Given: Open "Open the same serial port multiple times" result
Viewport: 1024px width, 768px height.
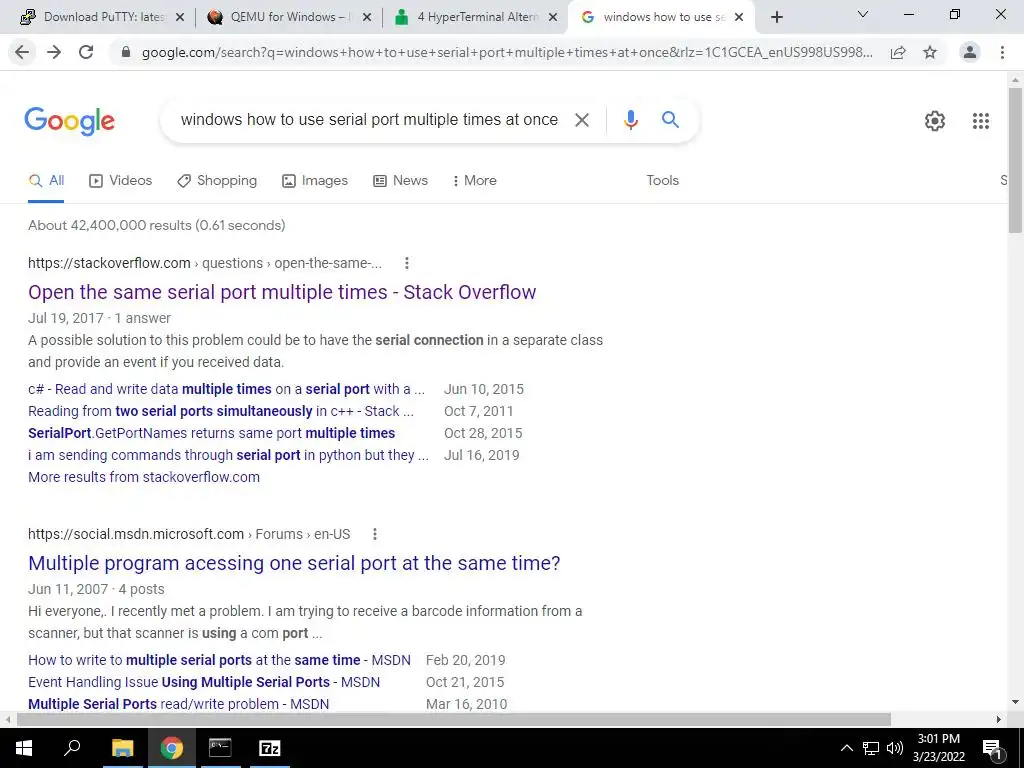Looking at the screenshot, I should 281,292.
